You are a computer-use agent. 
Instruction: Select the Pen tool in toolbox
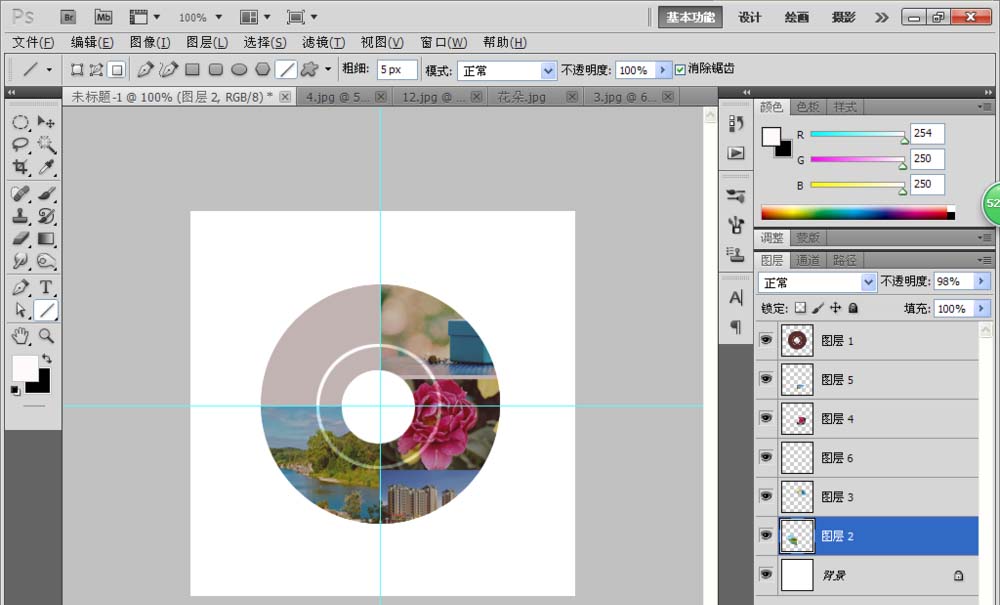pyautogui.click(x=20, y=287)
